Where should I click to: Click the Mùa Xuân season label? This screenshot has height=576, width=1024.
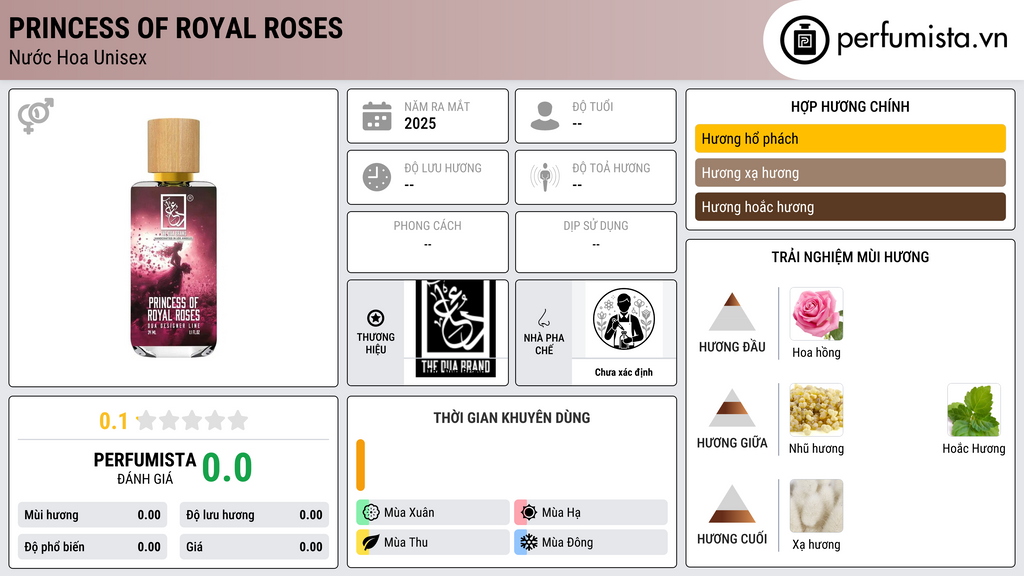(x=409, y=512)
